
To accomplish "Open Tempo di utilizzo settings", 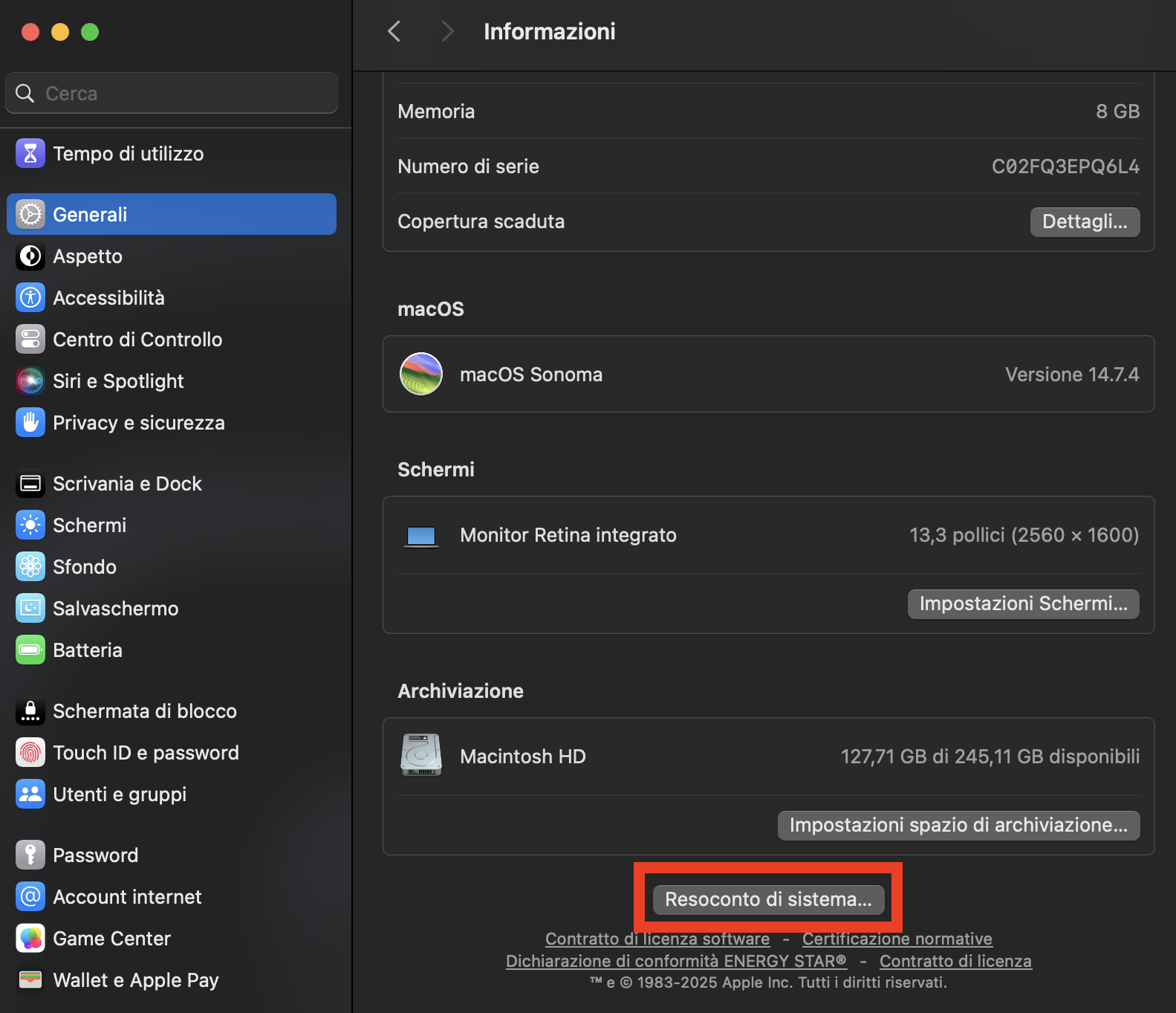I will click(172, 154).
